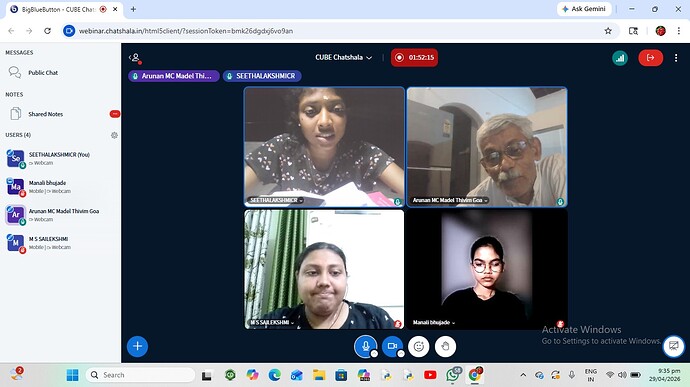Open the red Shared Notes unread badge
This screenshot has height=387, width=690.
coord(114,114)
